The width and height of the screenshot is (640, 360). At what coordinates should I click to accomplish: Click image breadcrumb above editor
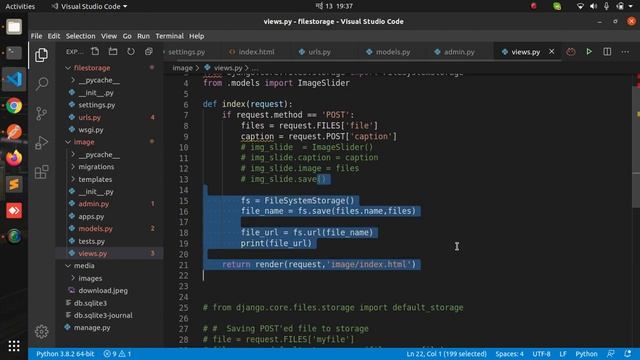182,68
